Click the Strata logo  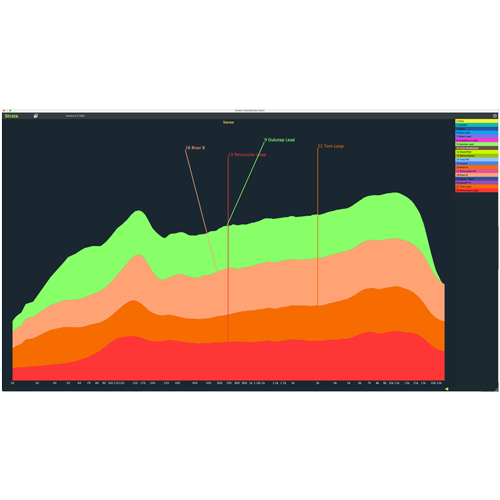click(11, 116)
